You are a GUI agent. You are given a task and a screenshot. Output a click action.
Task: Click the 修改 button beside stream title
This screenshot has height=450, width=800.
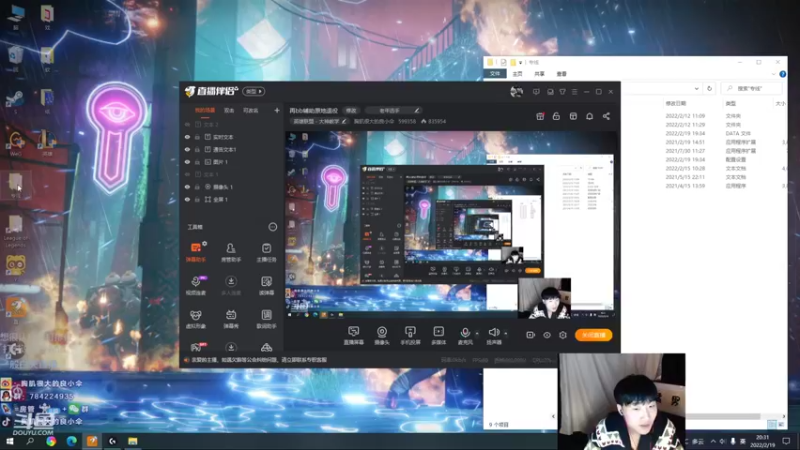tap(351, 111)
